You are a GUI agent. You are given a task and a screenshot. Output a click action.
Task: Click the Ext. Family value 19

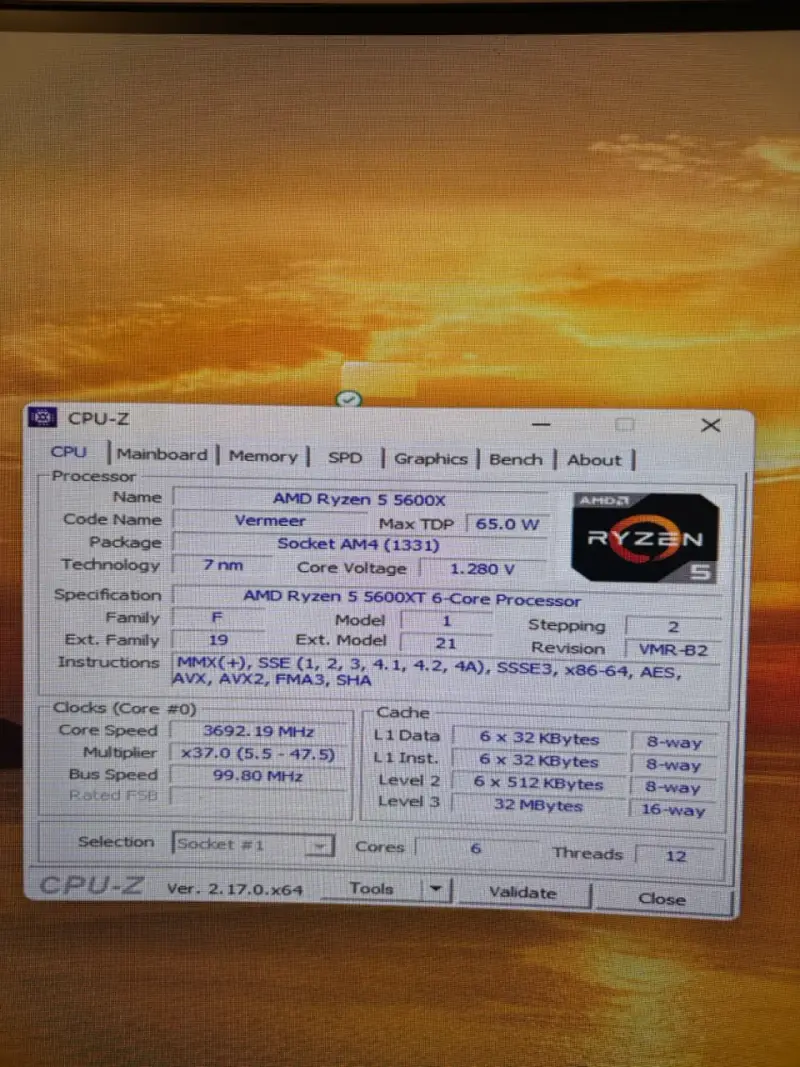pyautogui.click(x=218, y=640)
